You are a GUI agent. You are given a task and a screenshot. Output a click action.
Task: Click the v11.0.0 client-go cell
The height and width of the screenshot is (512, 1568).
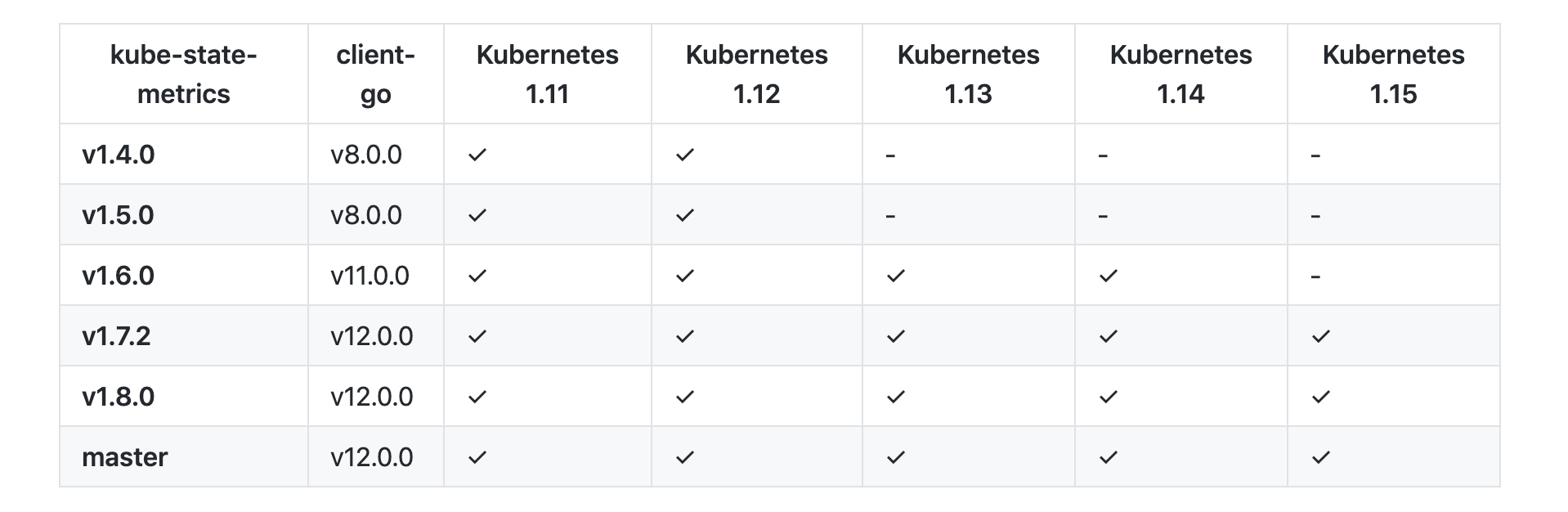pyautogui.click(x=370, y=276)
